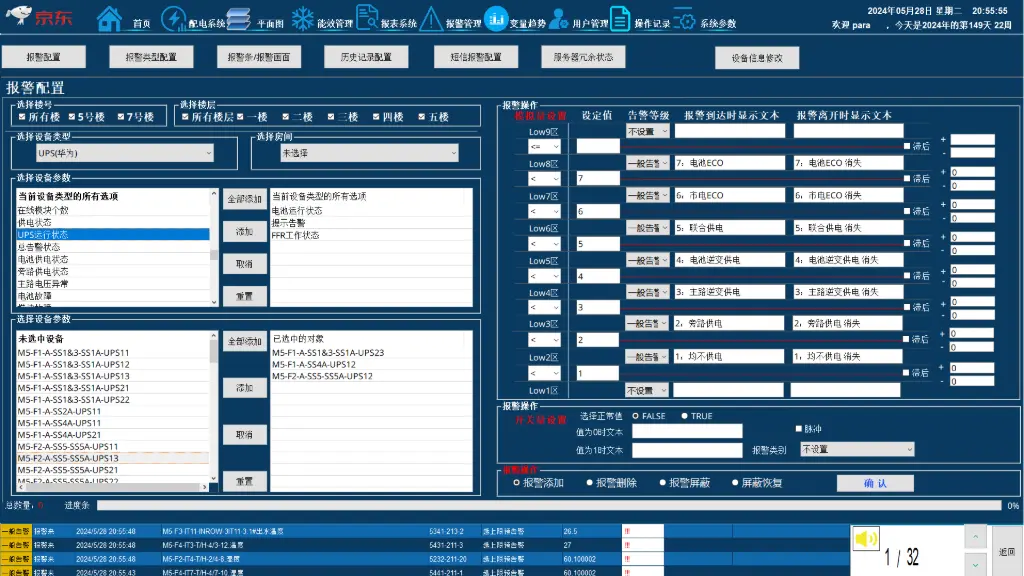The height and width of the screenshot is (576, 1024).
Task: Enable the 脉冲 pulse checkbox
Action: point(798,429)
